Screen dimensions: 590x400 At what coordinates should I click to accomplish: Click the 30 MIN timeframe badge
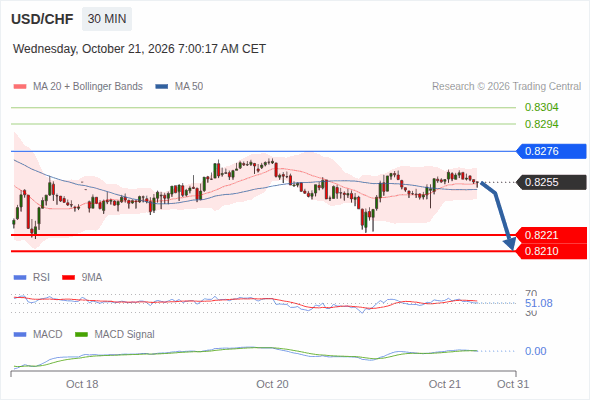[107, 19]
